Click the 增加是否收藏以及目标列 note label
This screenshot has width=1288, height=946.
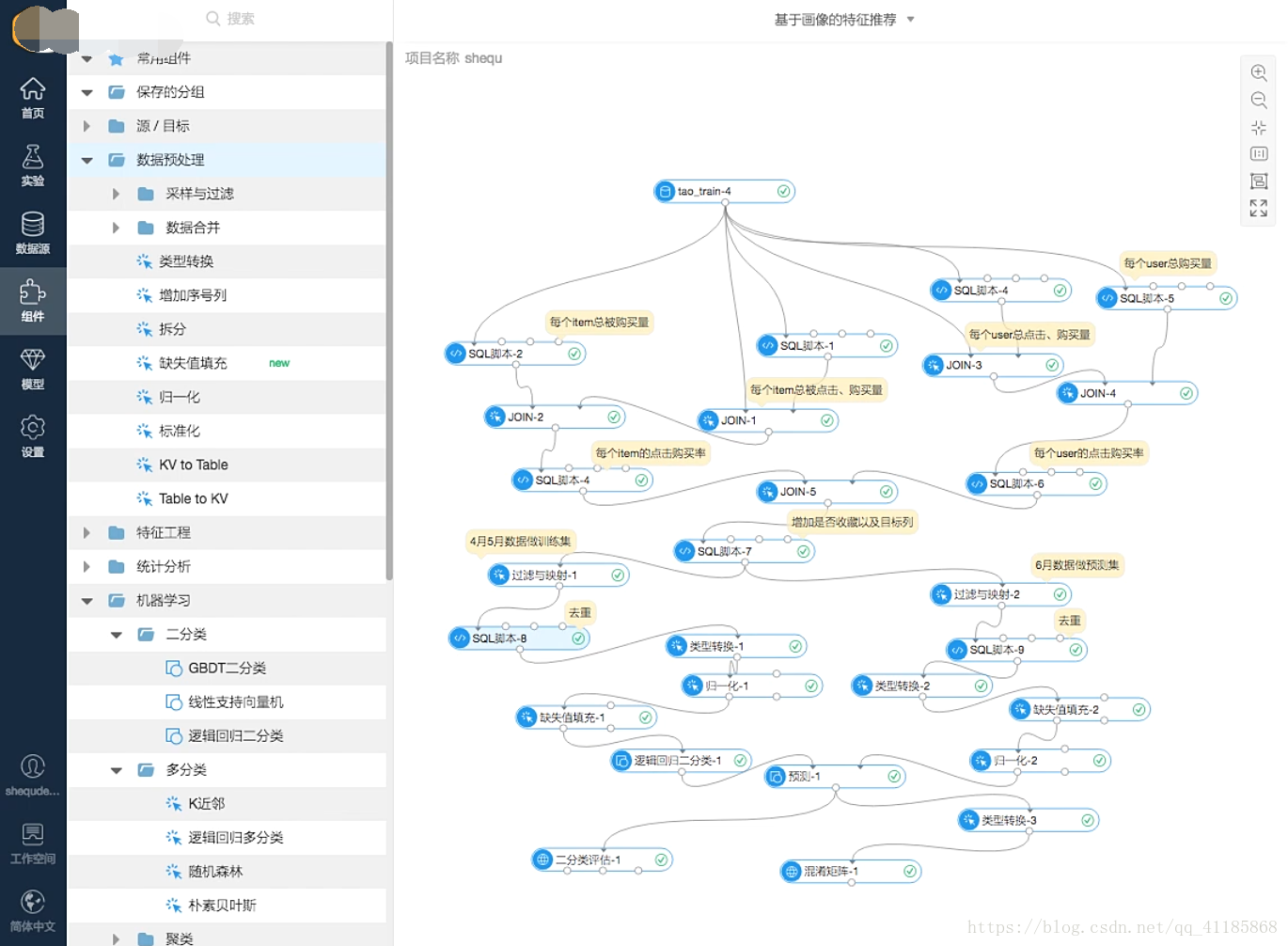(853, 522)
